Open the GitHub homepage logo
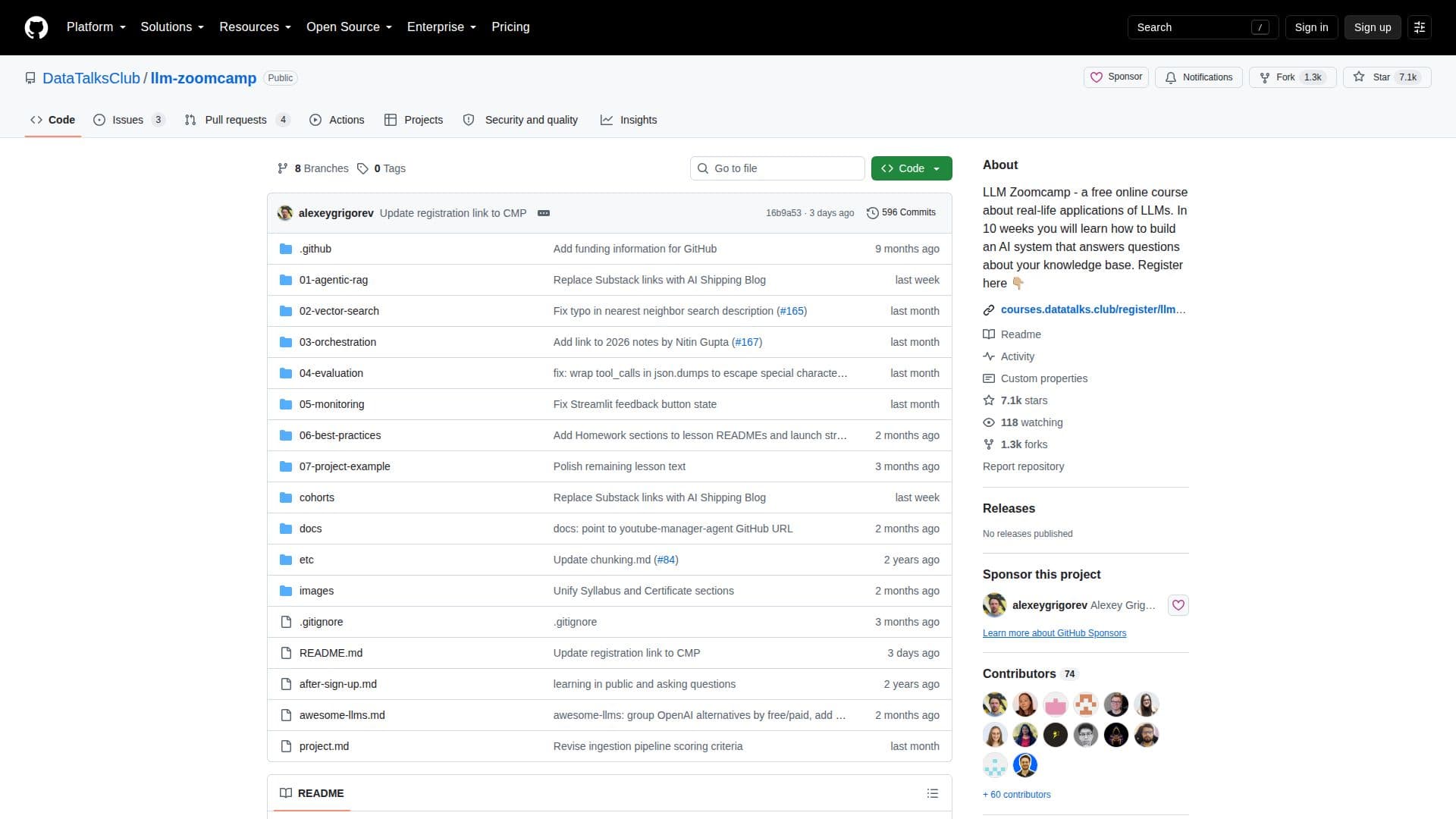This screenshot has height=819, width=1456. (x=36, y=27)
